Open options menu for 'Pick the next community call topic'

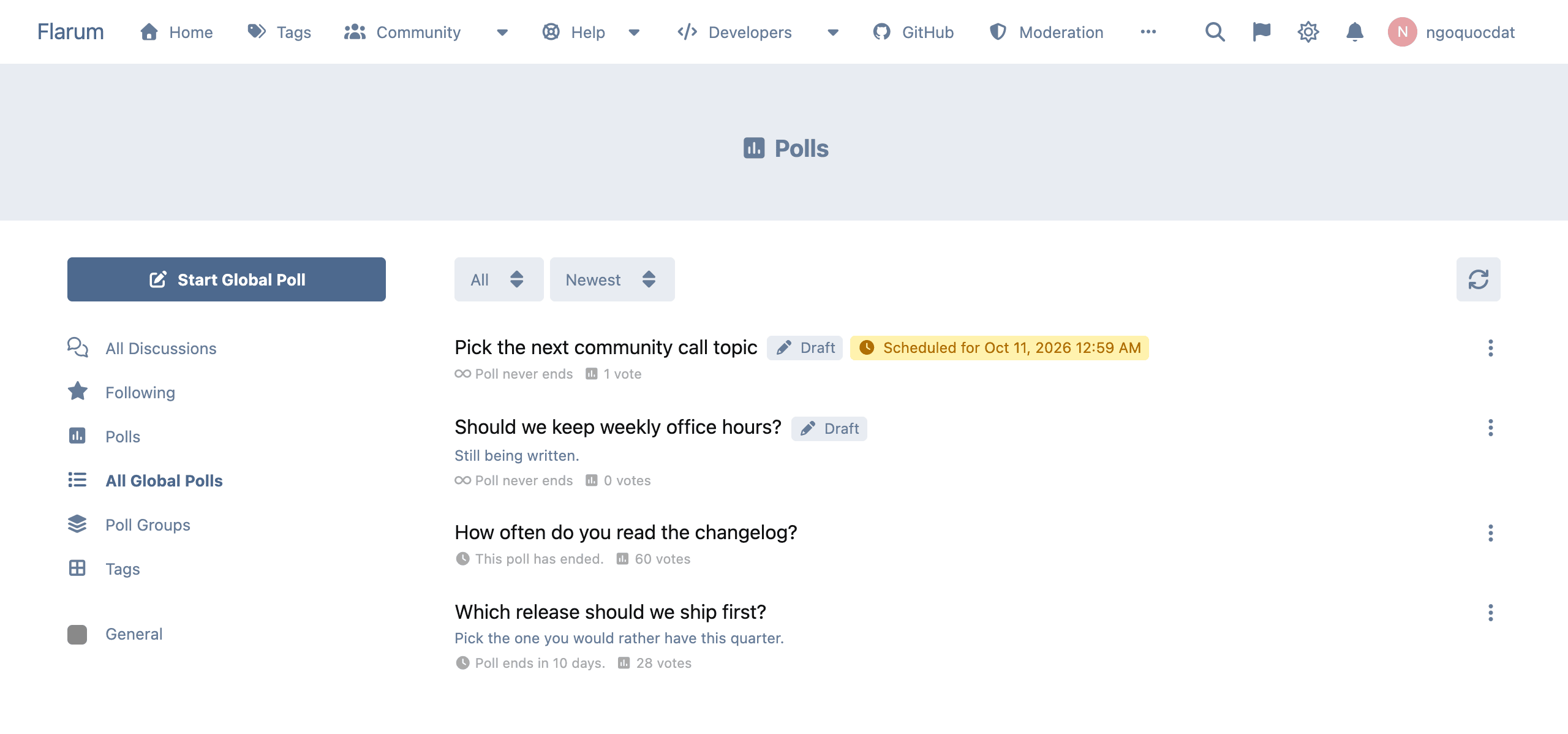[x=1490, y=348]
